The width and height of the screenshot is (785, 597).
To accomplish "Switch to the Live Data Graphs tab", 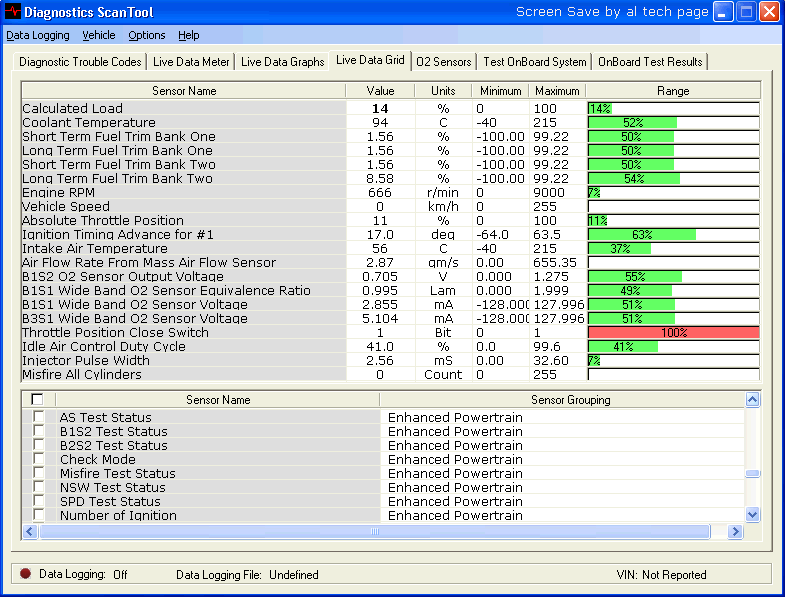I will tap(283, 62).
